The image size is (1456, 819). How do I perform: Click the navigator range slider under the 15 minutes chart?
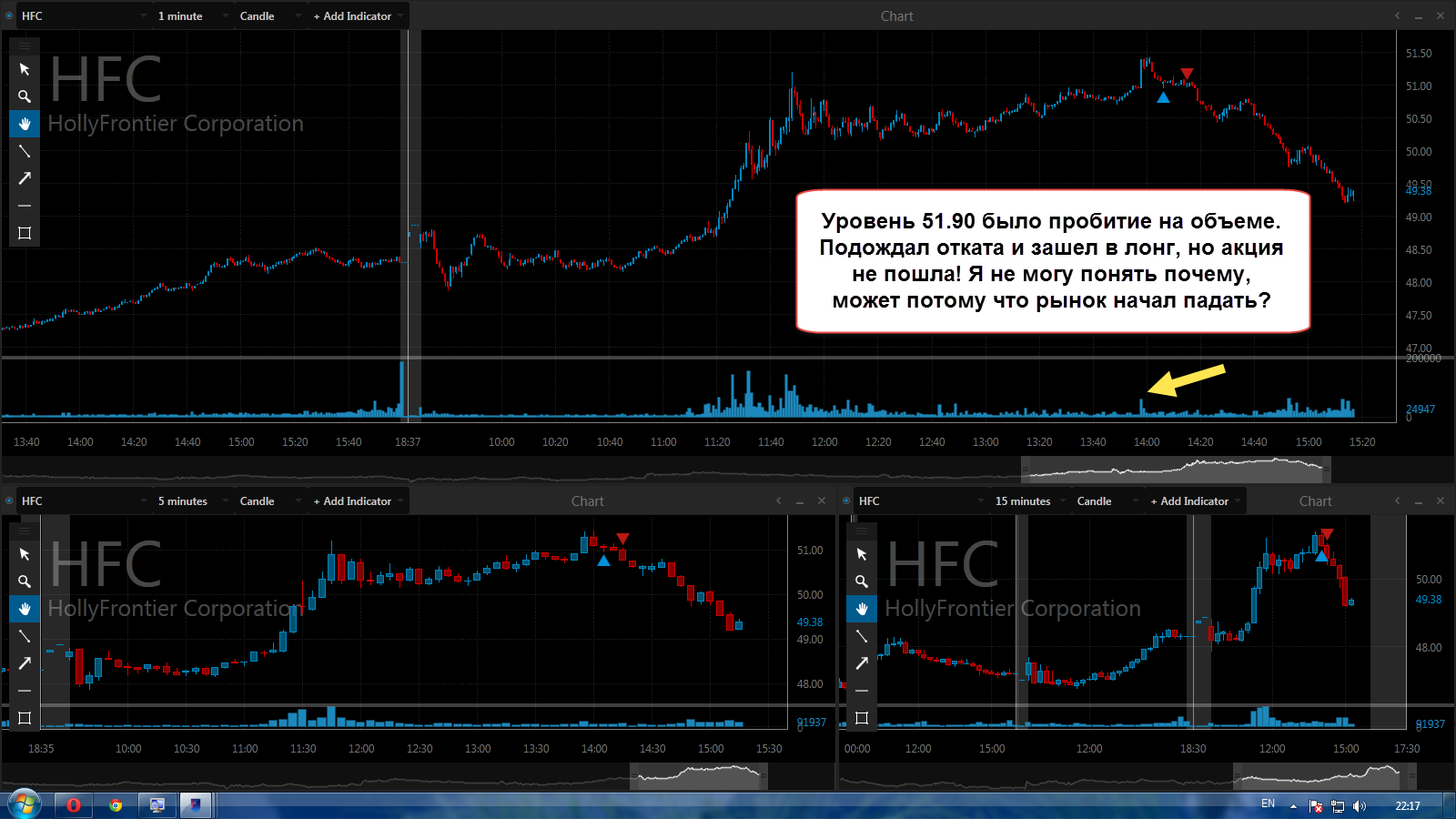tap(1325, 776)
